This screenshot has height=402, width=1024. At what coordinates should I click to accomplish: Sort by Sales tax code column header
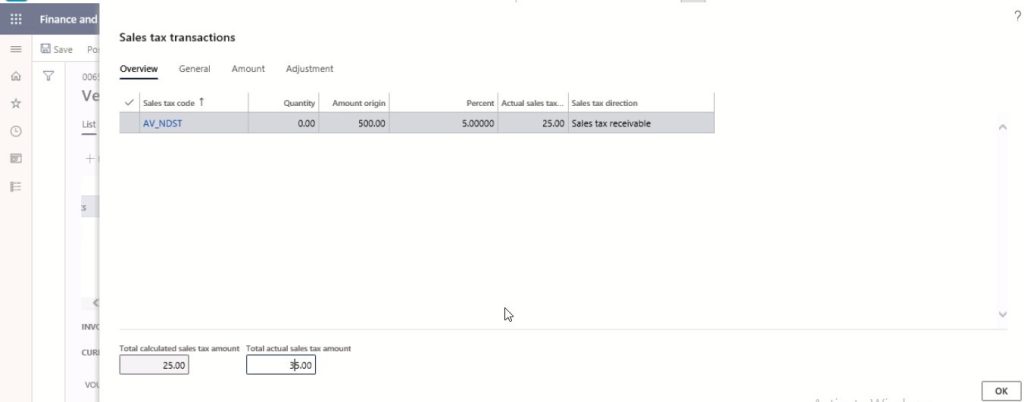click(x=193, y=102)
